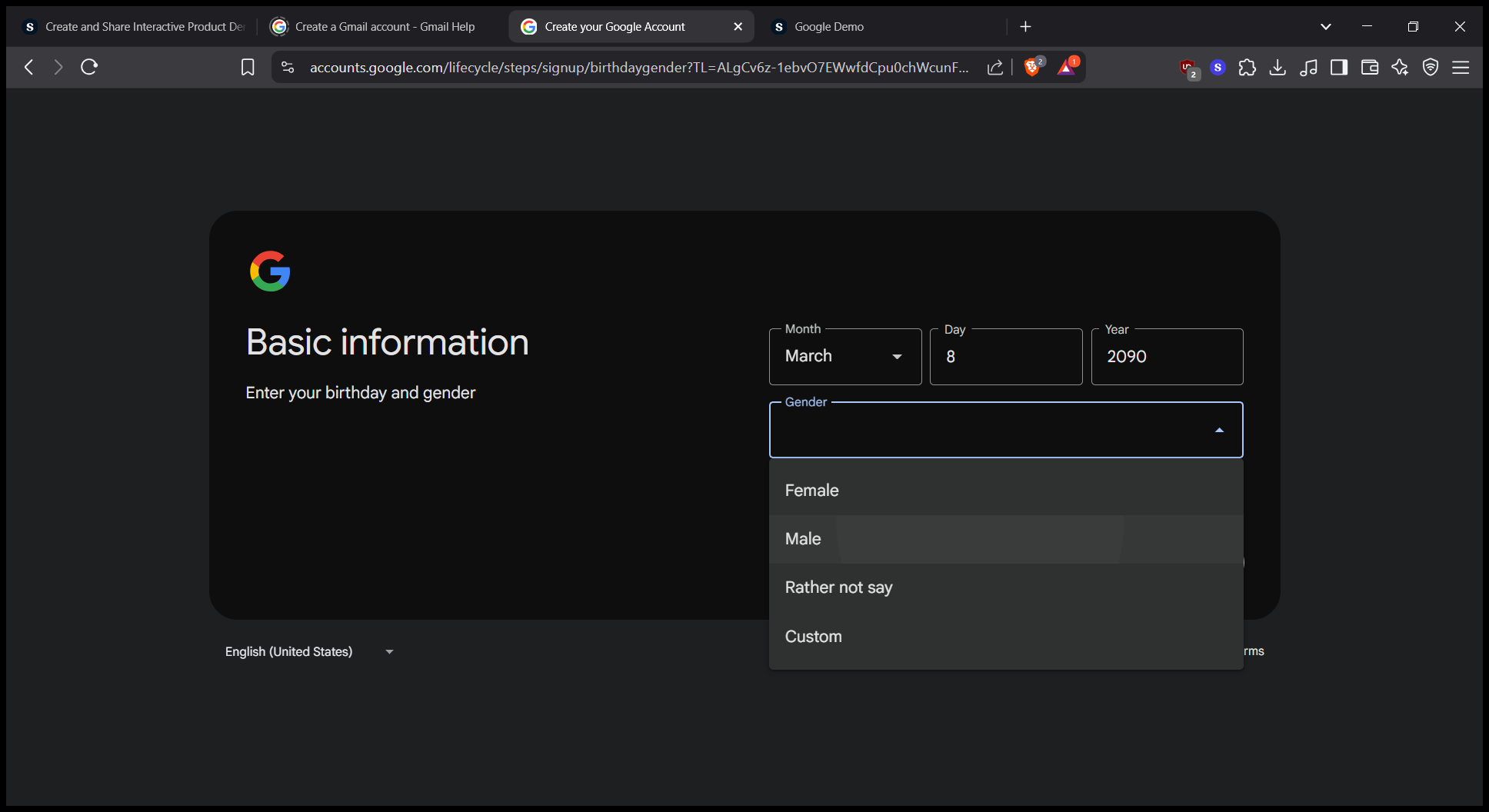The image size is (1489, 812).
Task: Open a new tab with plus button
Action: pos(1025,27)
